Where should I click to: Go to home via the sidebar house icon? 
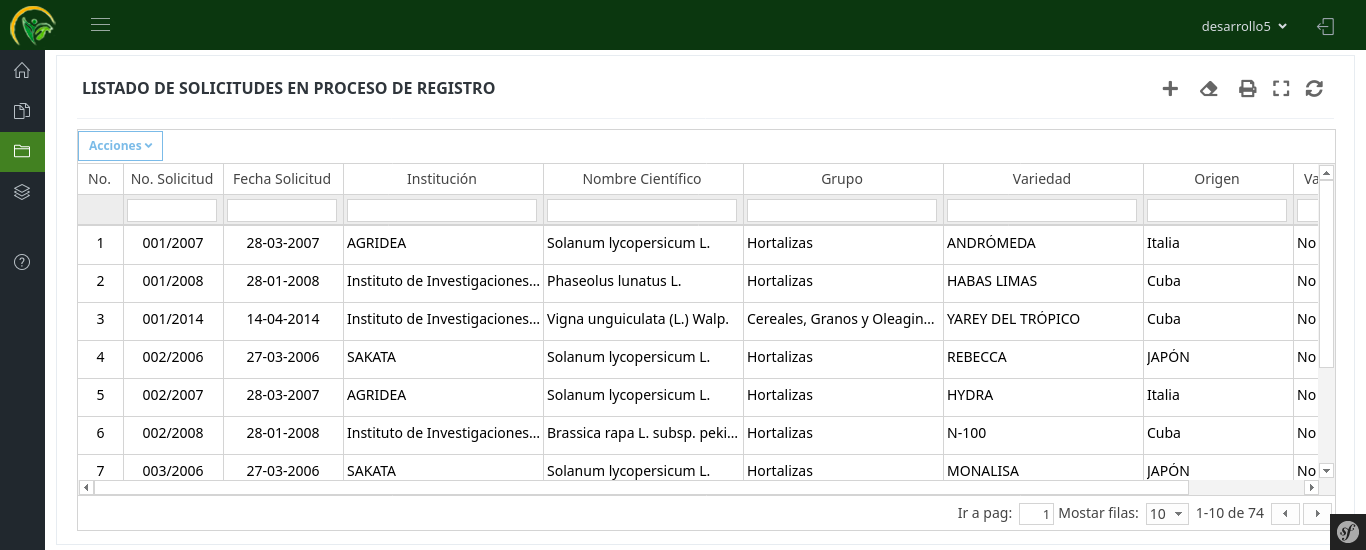point(22,70)
